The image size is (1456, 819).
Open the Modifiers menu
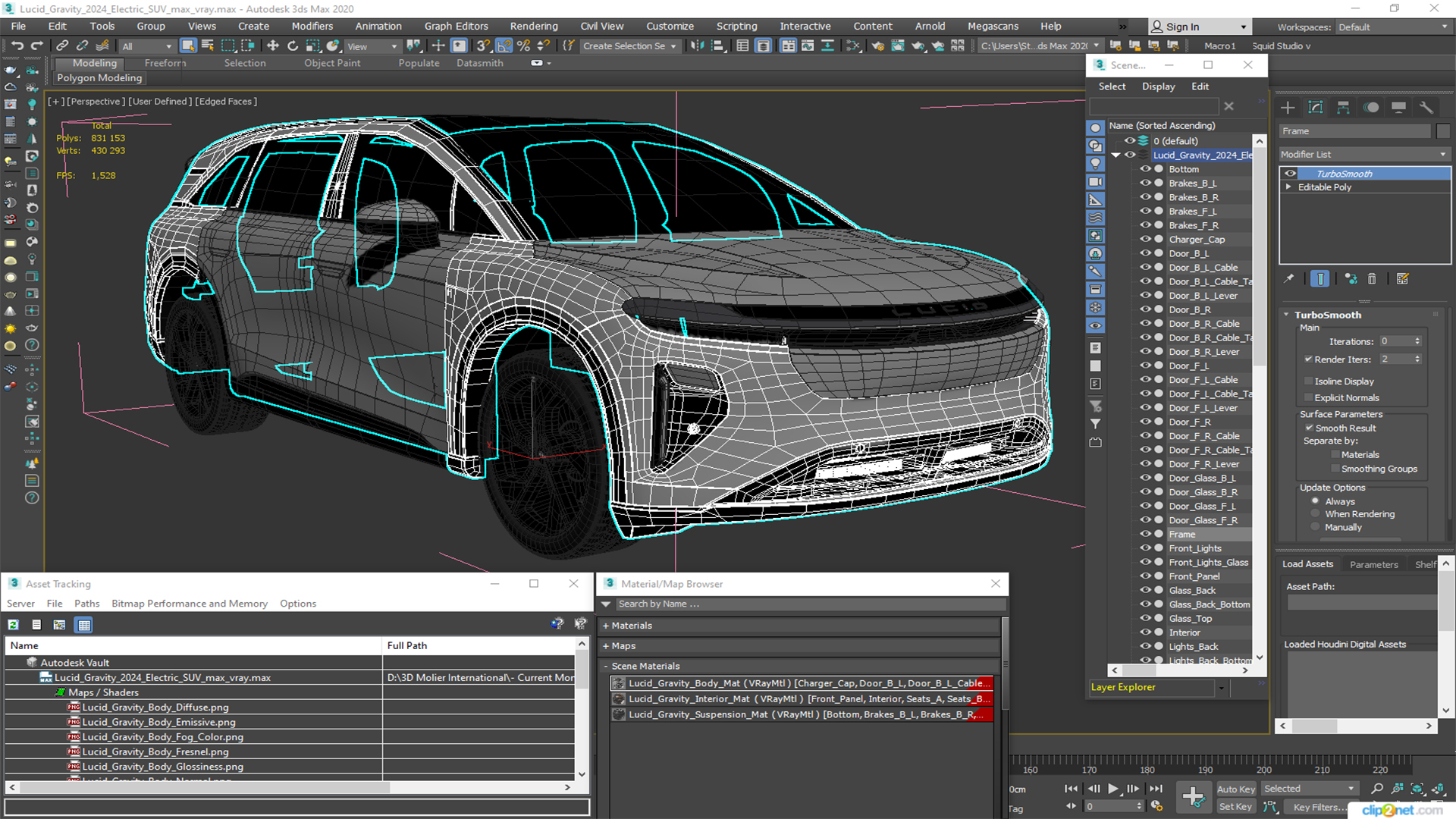coord(312,26)
